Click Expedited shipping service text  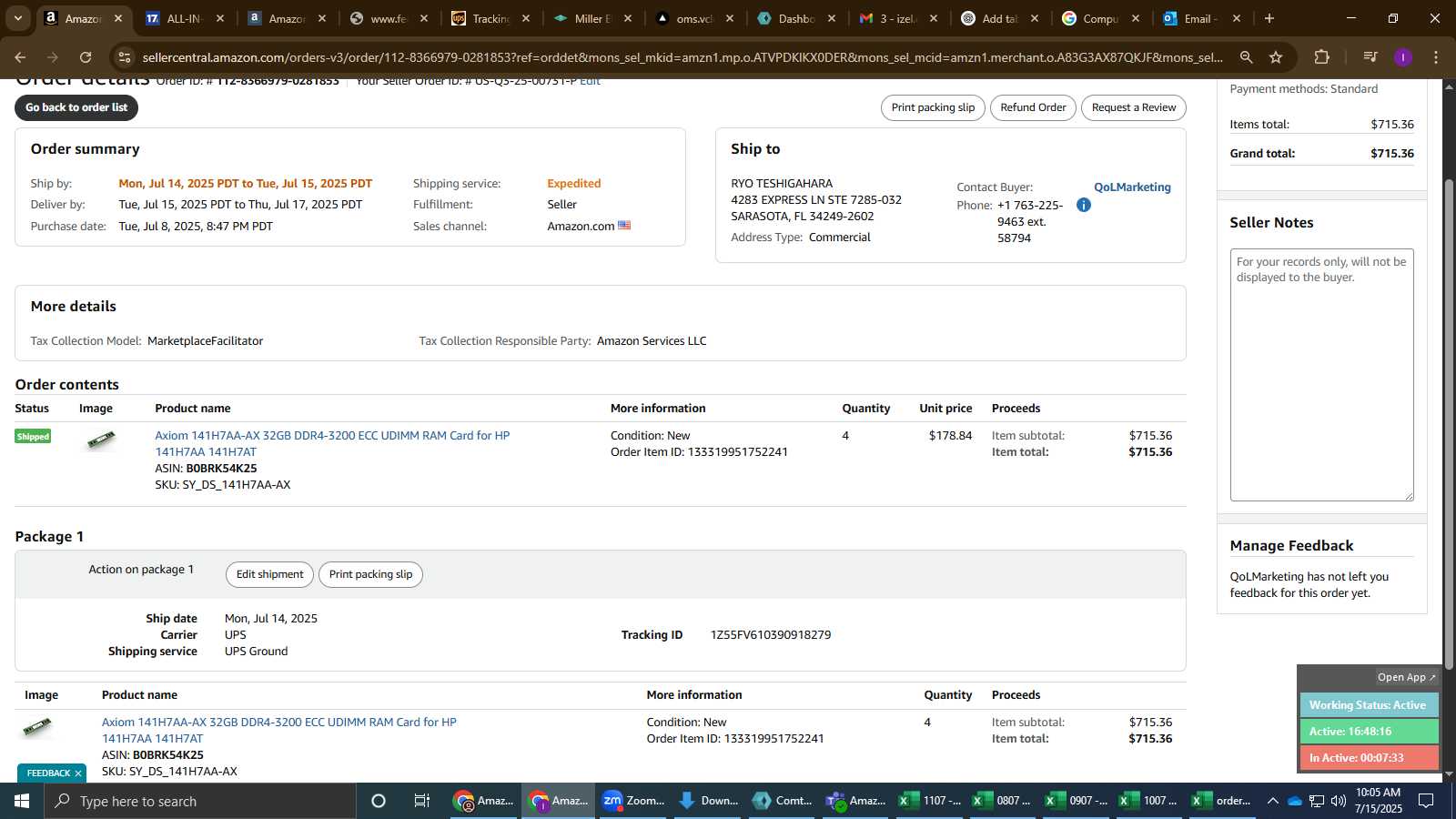[x=574, y=184]
